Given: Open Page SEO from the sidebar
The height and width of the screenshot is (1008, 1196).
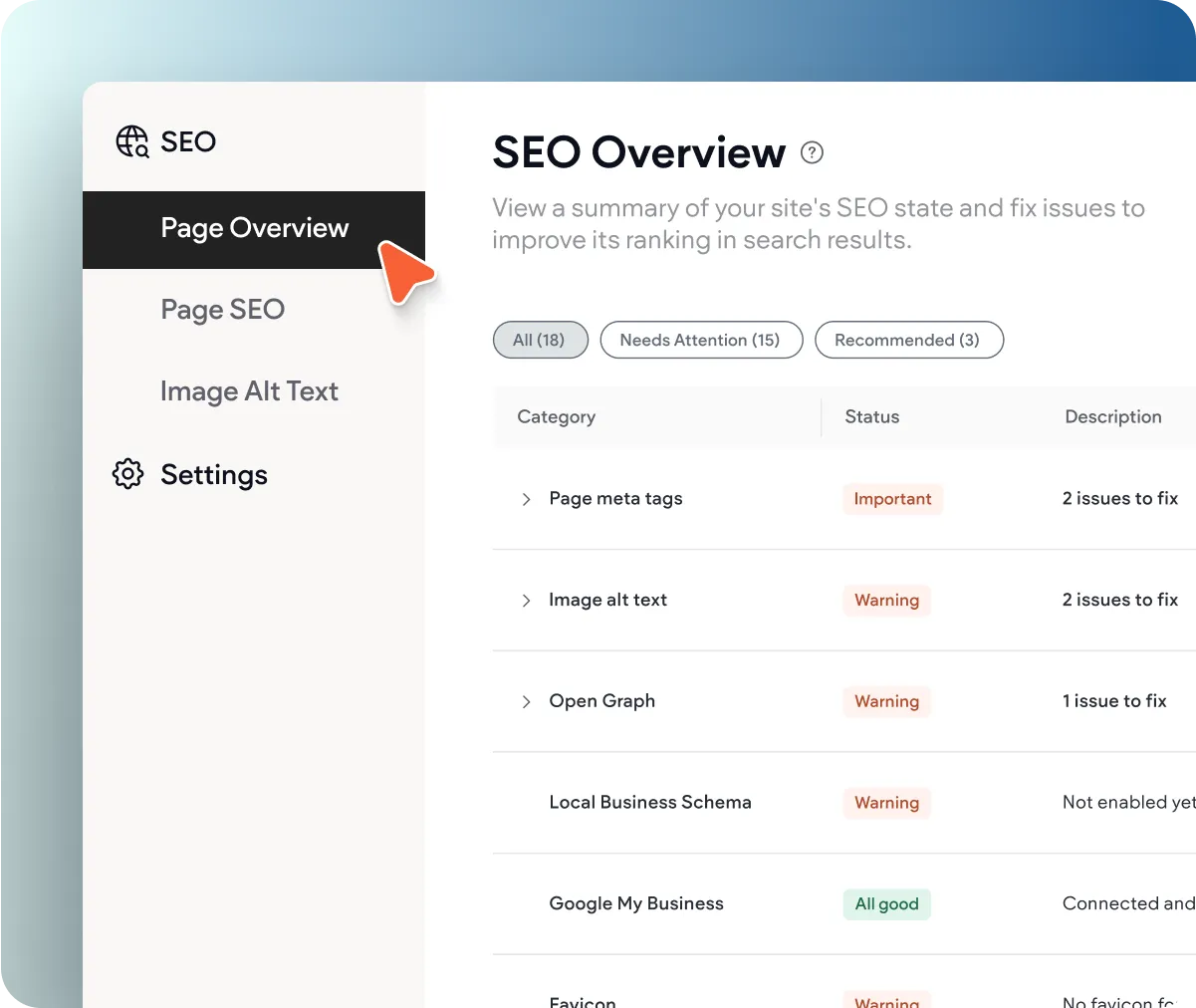Looking at the screenshot, I should [222, 310].
